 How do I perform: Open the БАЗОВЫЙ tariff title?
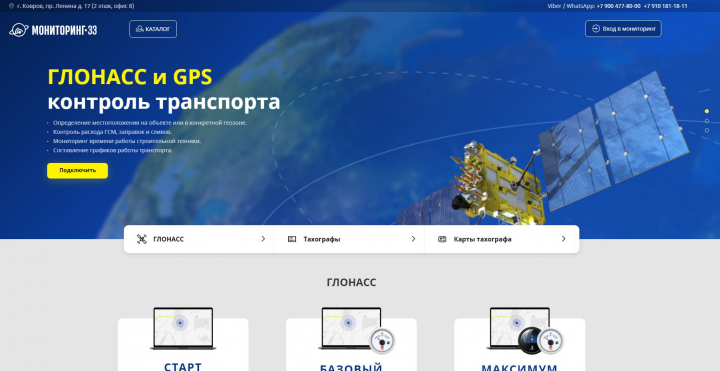[351, 367]
